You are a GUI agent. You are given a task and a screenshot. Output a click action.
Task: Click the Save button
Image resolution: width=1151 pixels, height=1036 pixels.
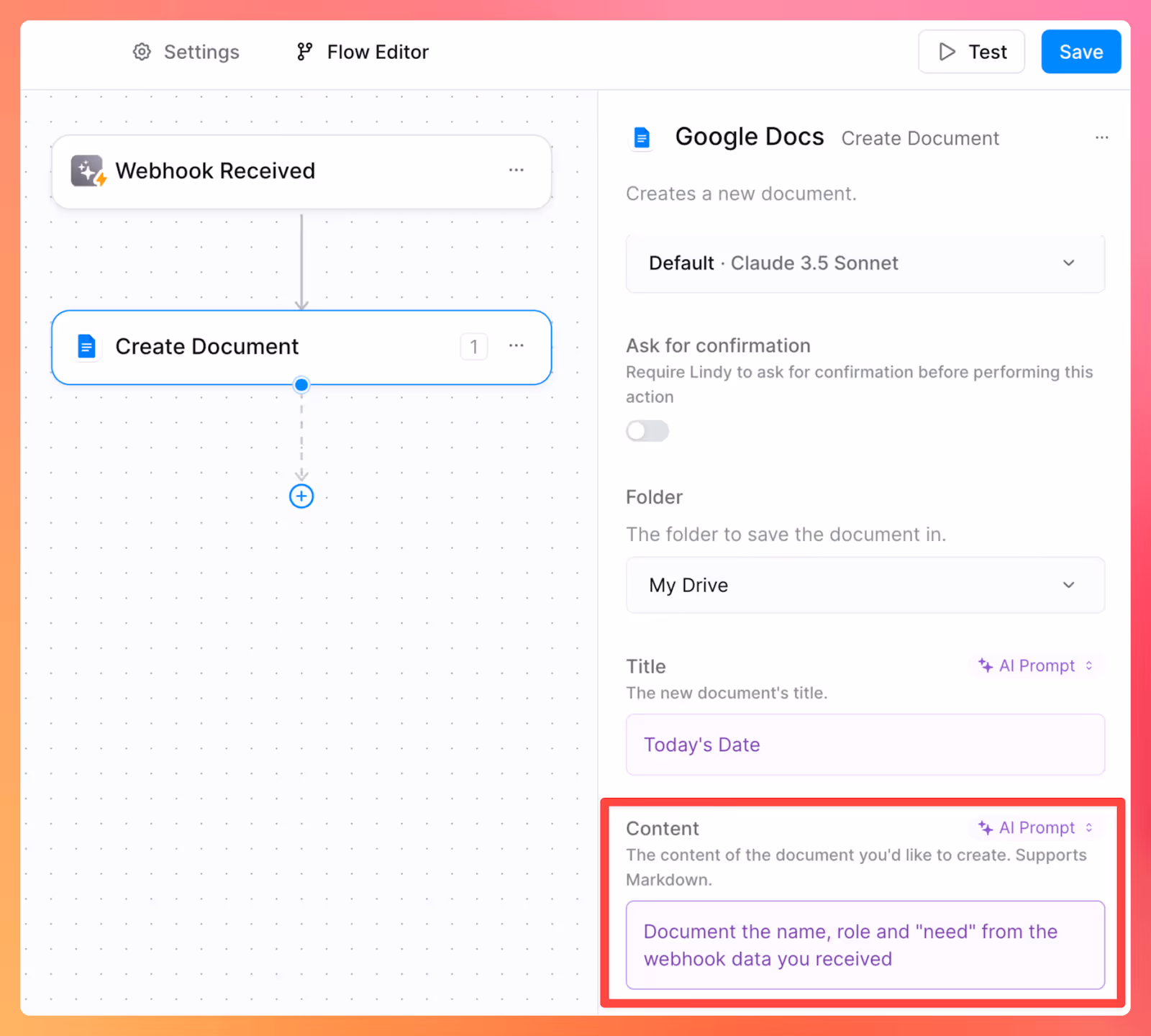coord(1081,52)
